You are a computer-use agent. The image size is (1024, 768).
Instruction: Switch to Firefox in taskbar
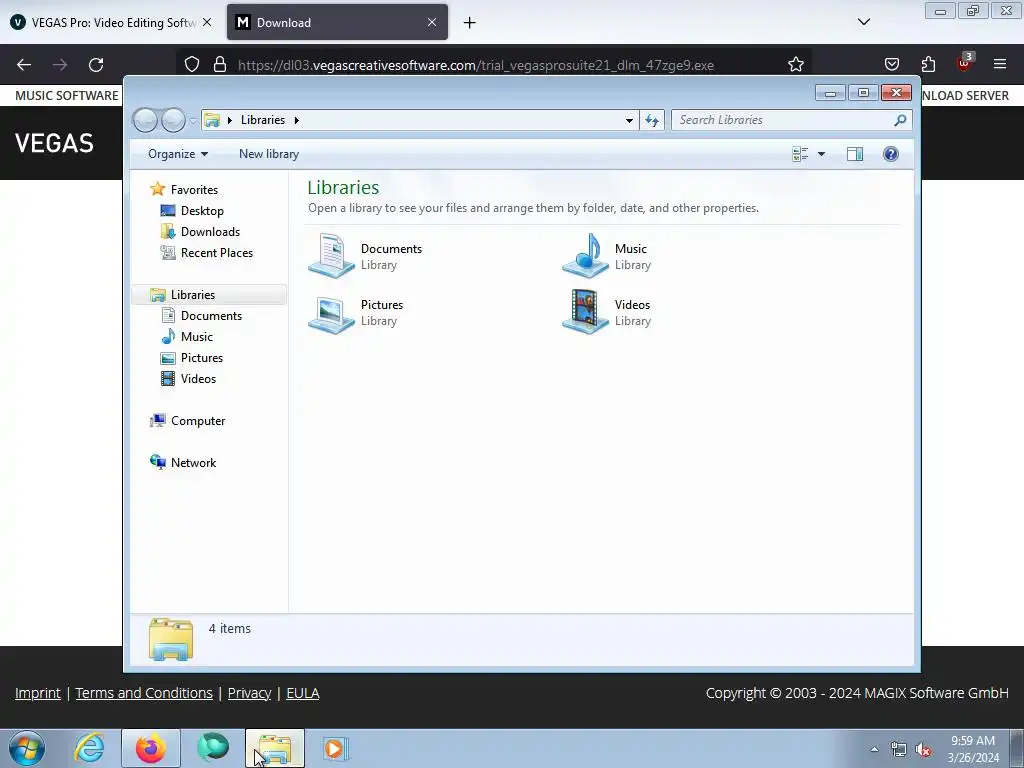tap(150, 748)
